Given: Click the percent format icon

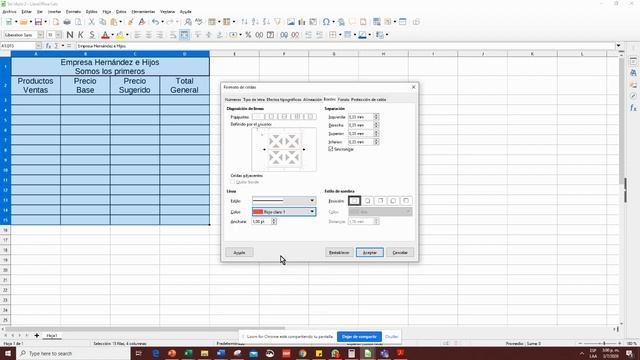Looking at the screenshot, I should 248,35.
